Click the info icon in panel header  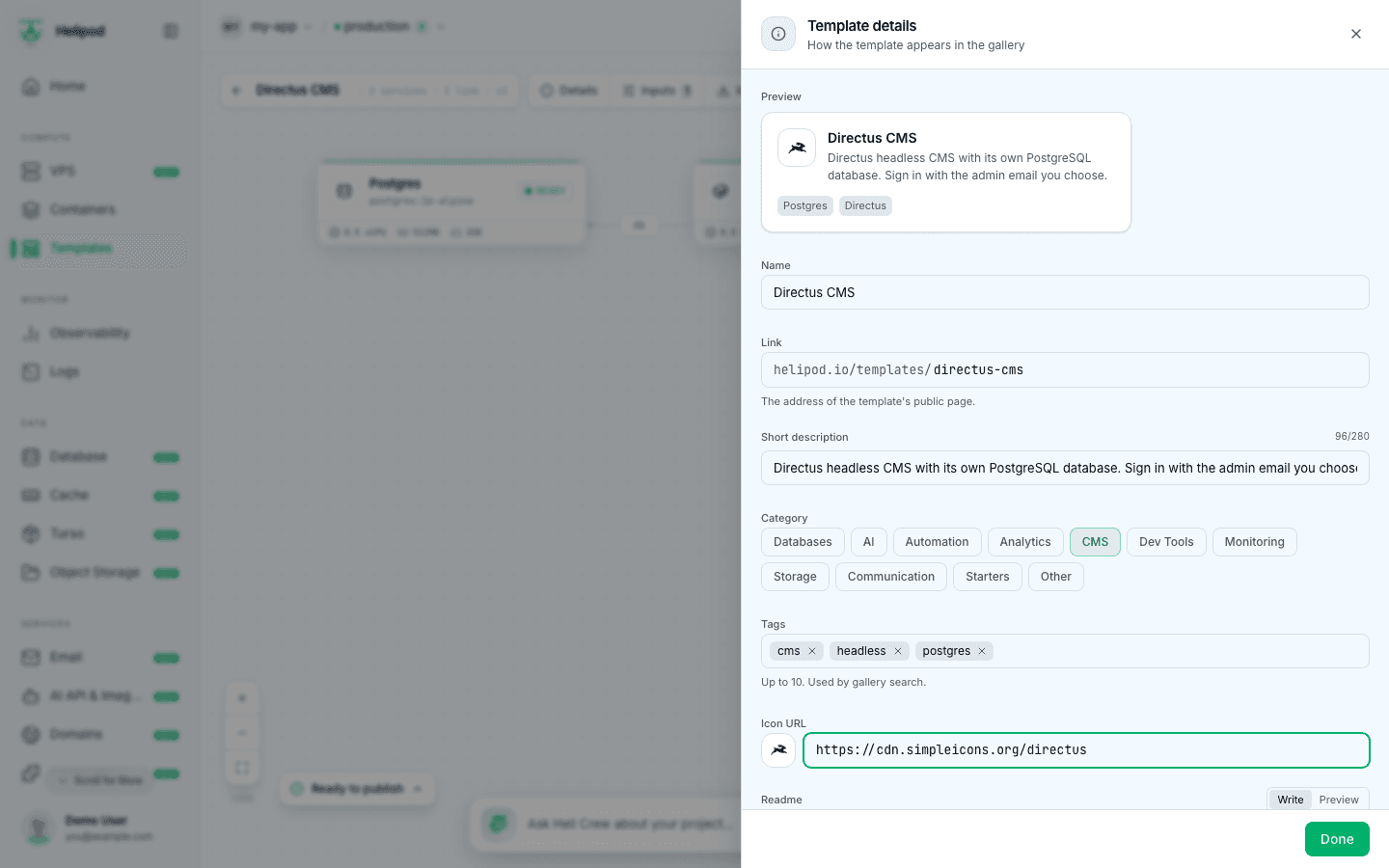click(x=778, y=34)
